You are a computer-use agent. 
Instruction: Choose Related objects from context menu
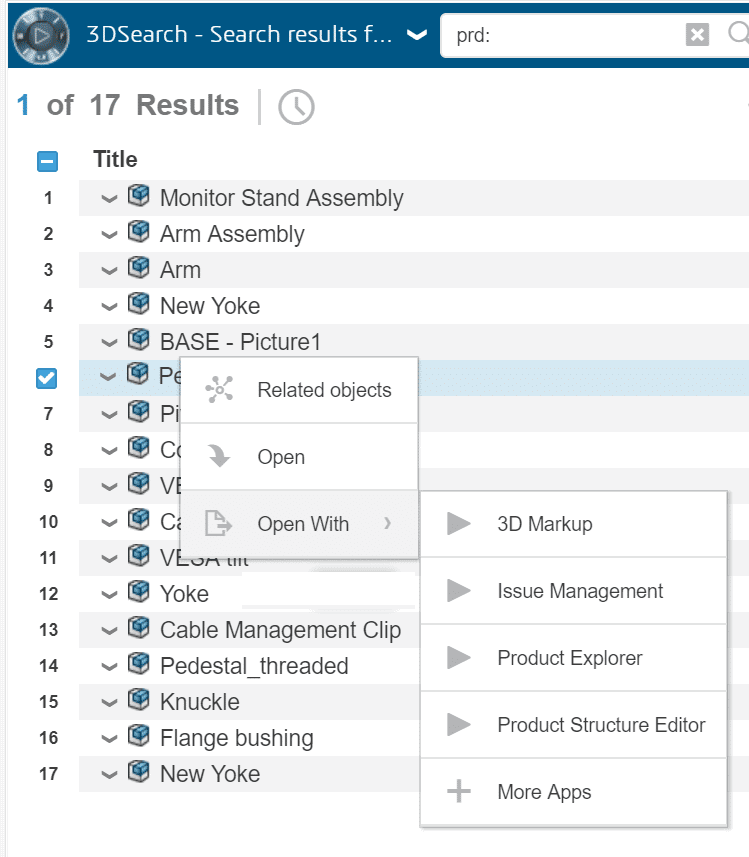coord(299,390)
